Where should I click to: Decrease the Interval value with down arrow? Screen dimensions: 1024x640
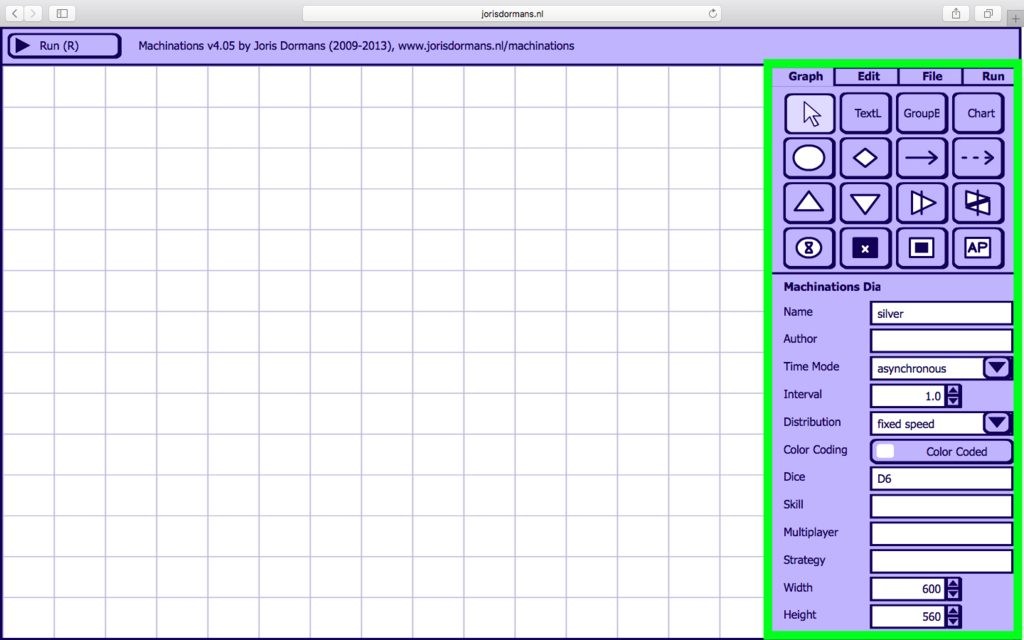coord(953,401)
